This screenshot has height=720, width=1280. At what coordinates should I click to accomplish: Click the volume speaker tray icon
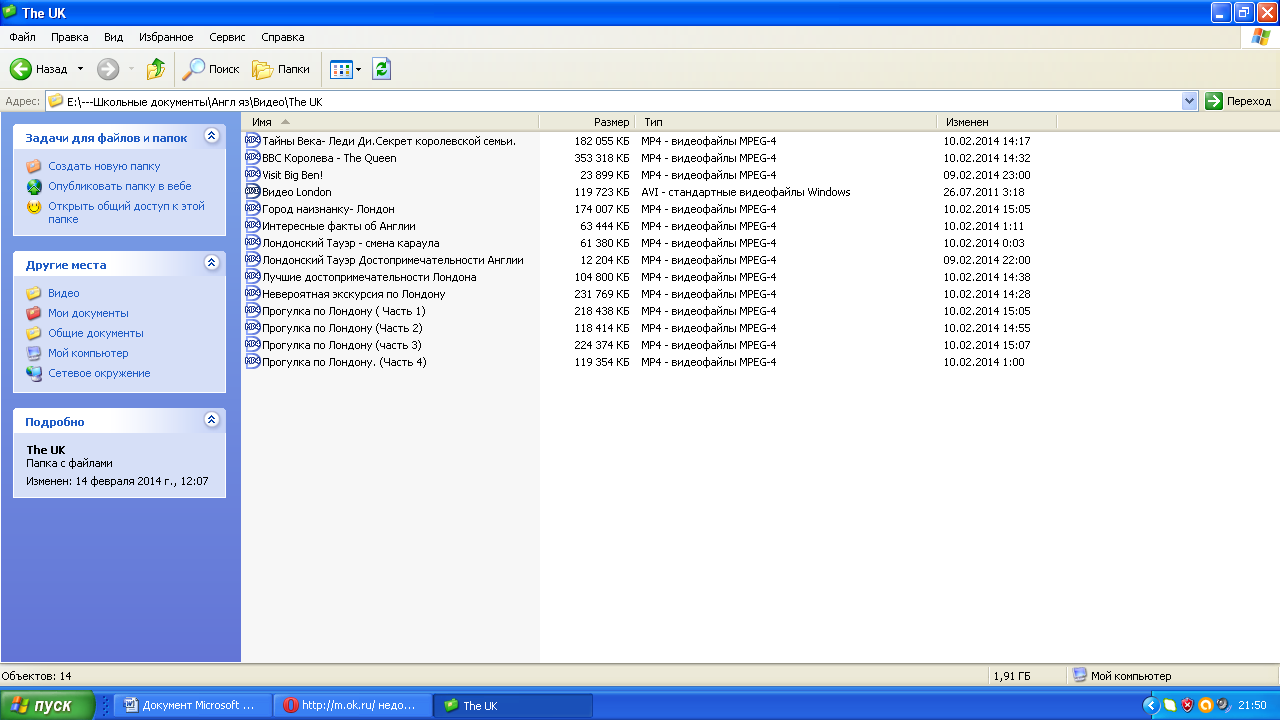pyautogui.click(x=1223, y=705)
